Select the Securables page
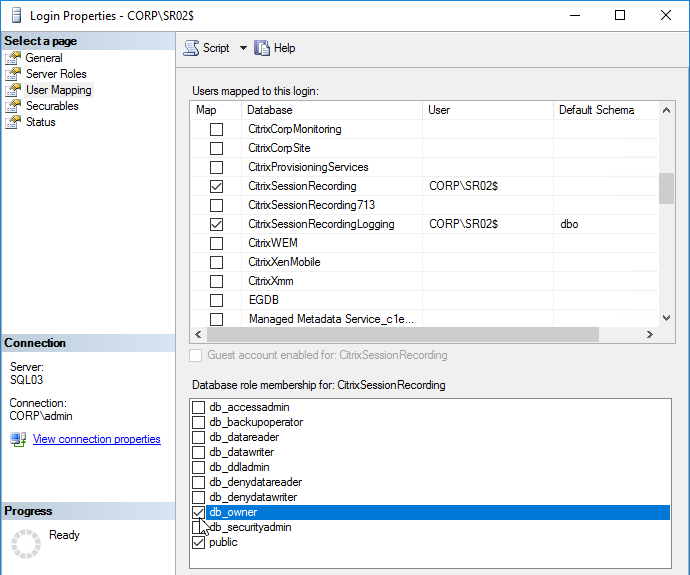This screenshot has height=575, width=690. click(x=52, y=106)
